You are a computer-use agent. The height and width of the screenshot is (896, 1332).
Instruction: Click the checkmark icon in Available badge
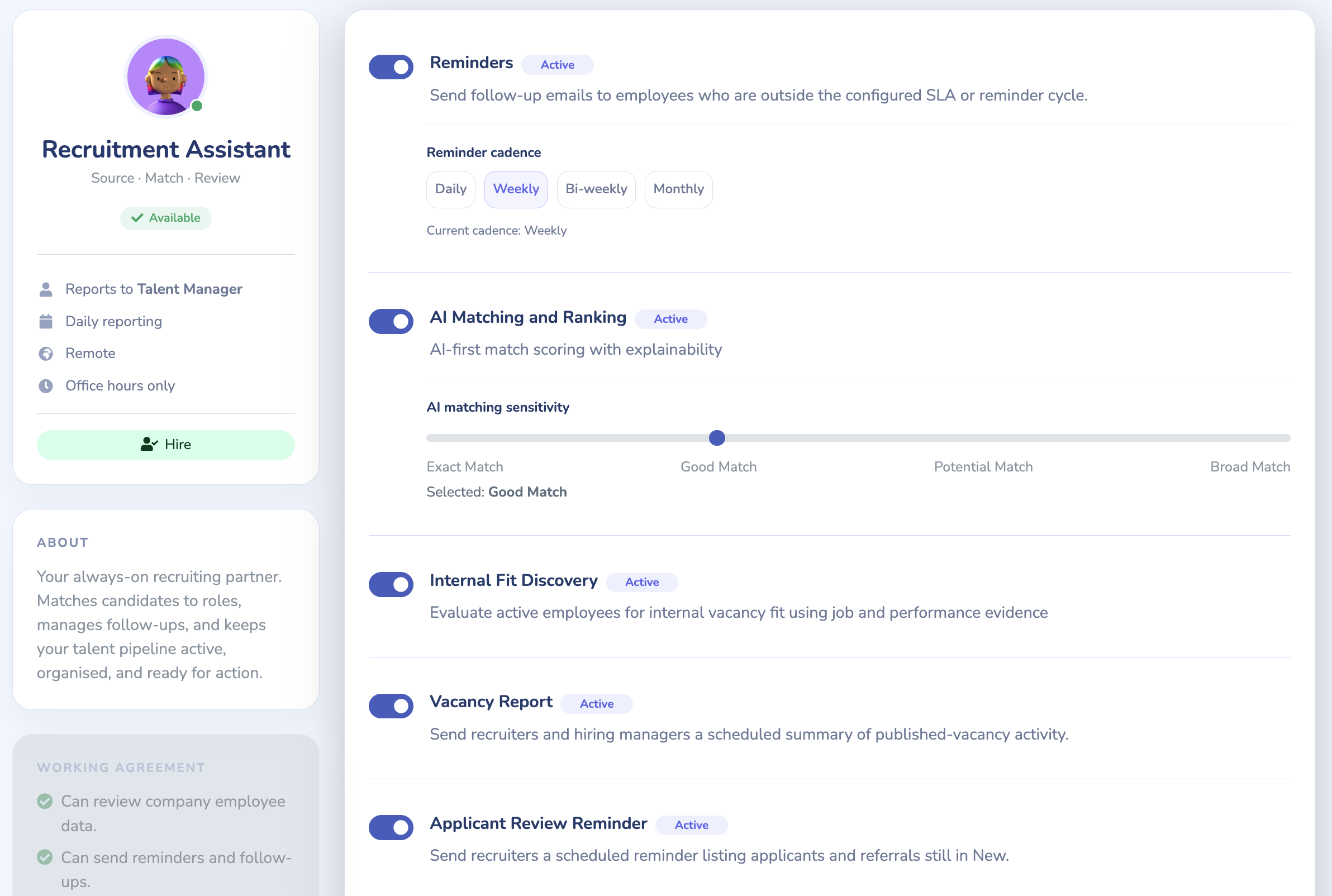click(x=137, y=218)
